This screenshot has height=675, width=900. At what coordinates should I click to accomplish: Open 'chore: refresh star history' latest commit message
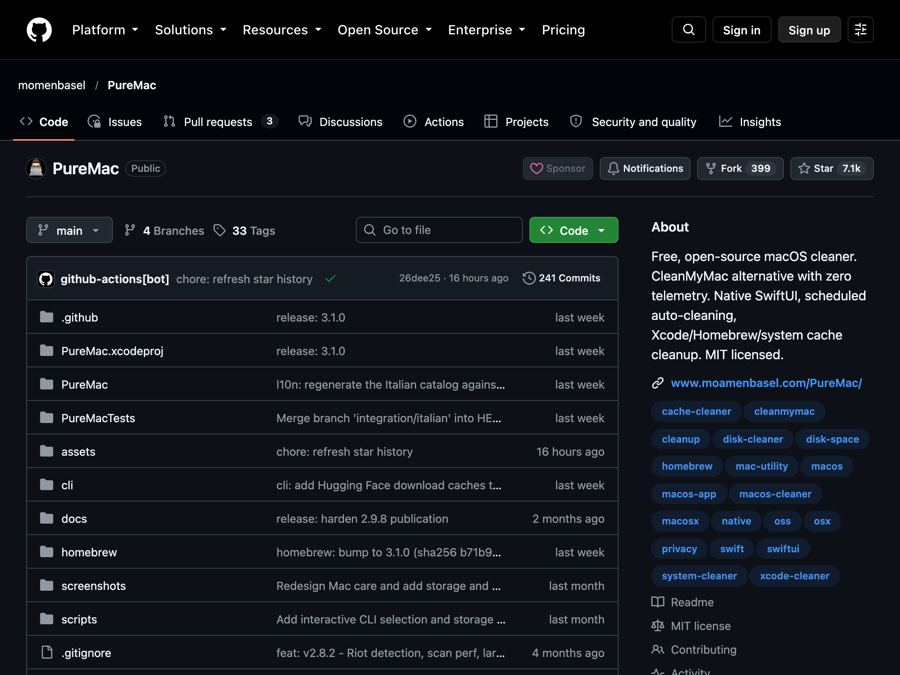pyautogui.click(x=245, y=279)
